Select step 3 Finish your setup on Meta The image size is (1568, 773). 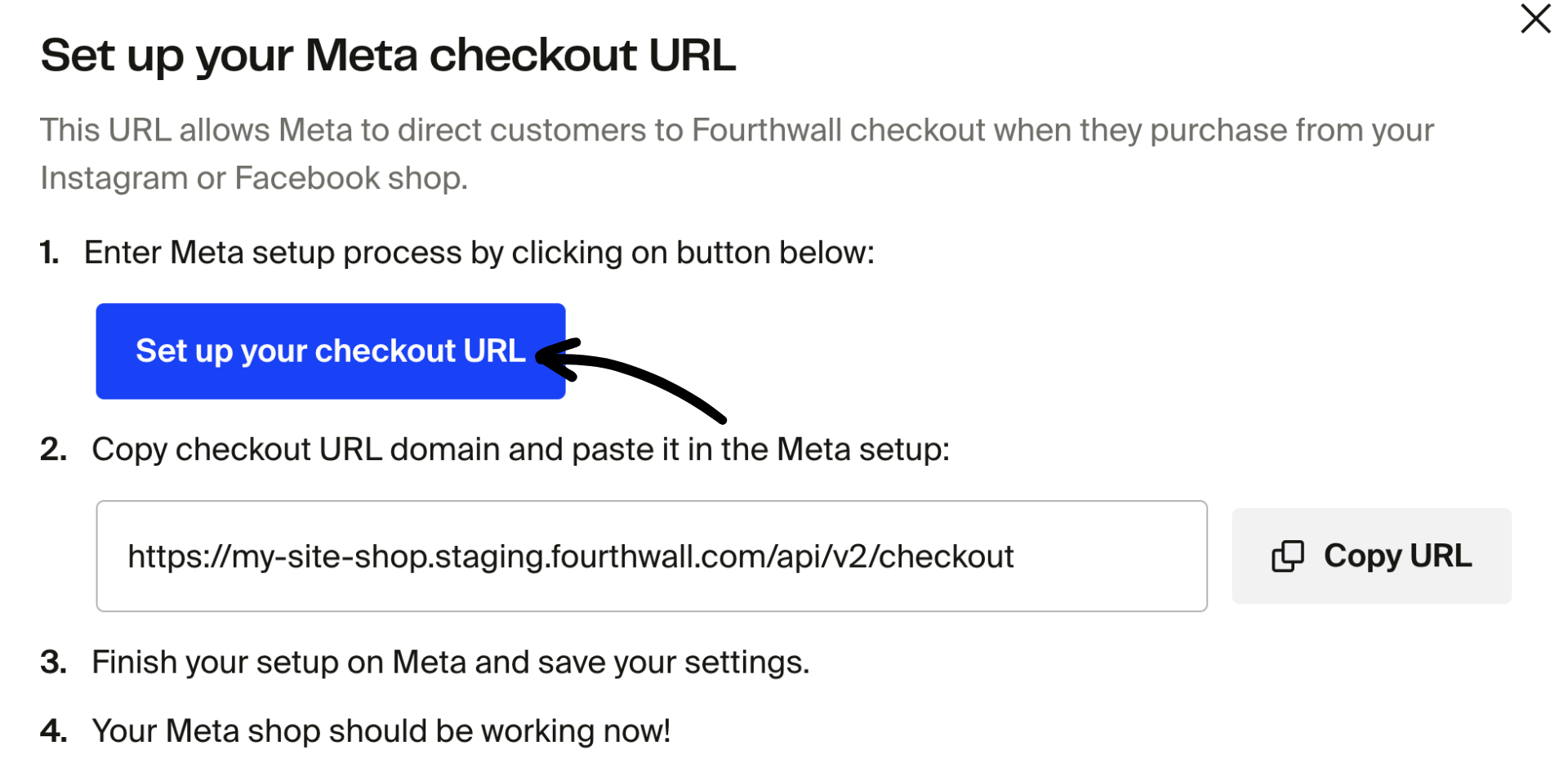[451, 662]
